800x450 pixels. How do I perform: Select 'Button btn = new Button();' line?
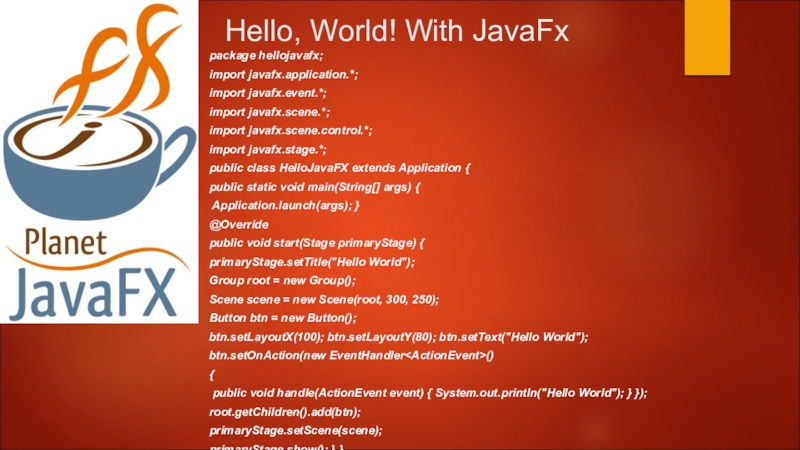point(283,318)
